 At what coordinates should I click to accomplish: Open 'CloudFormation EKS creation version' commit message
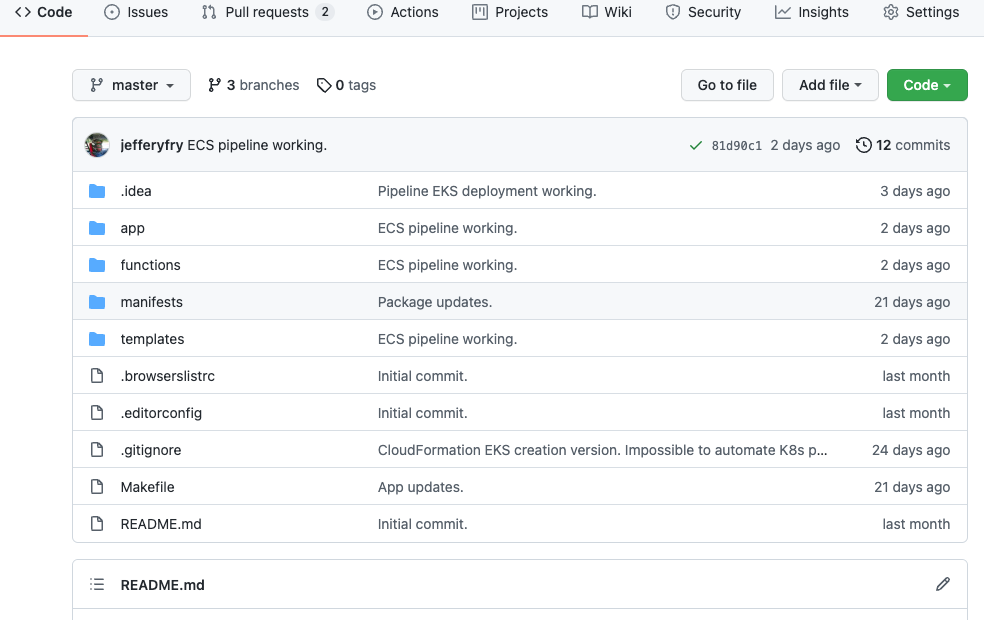(x=602, y=450)
